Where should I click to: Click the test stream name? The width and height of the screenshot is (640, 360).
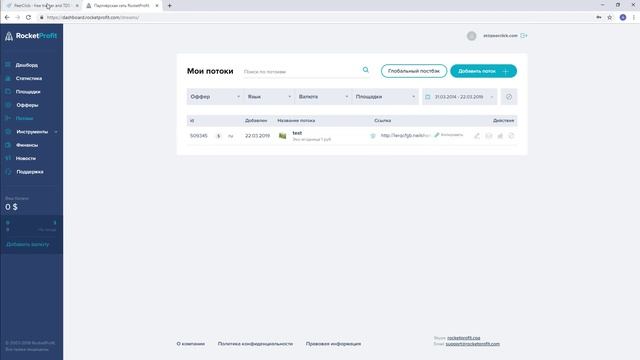297,133
